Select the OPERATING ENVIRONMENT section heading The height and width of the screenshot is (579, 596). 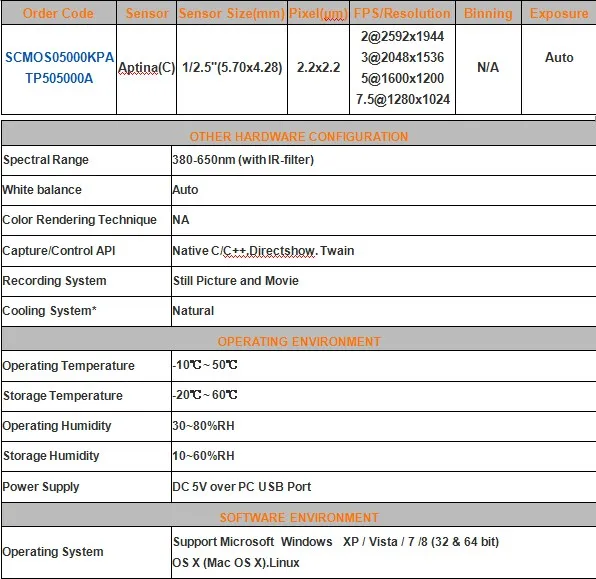pyautogui.click(x=299, y=341)
